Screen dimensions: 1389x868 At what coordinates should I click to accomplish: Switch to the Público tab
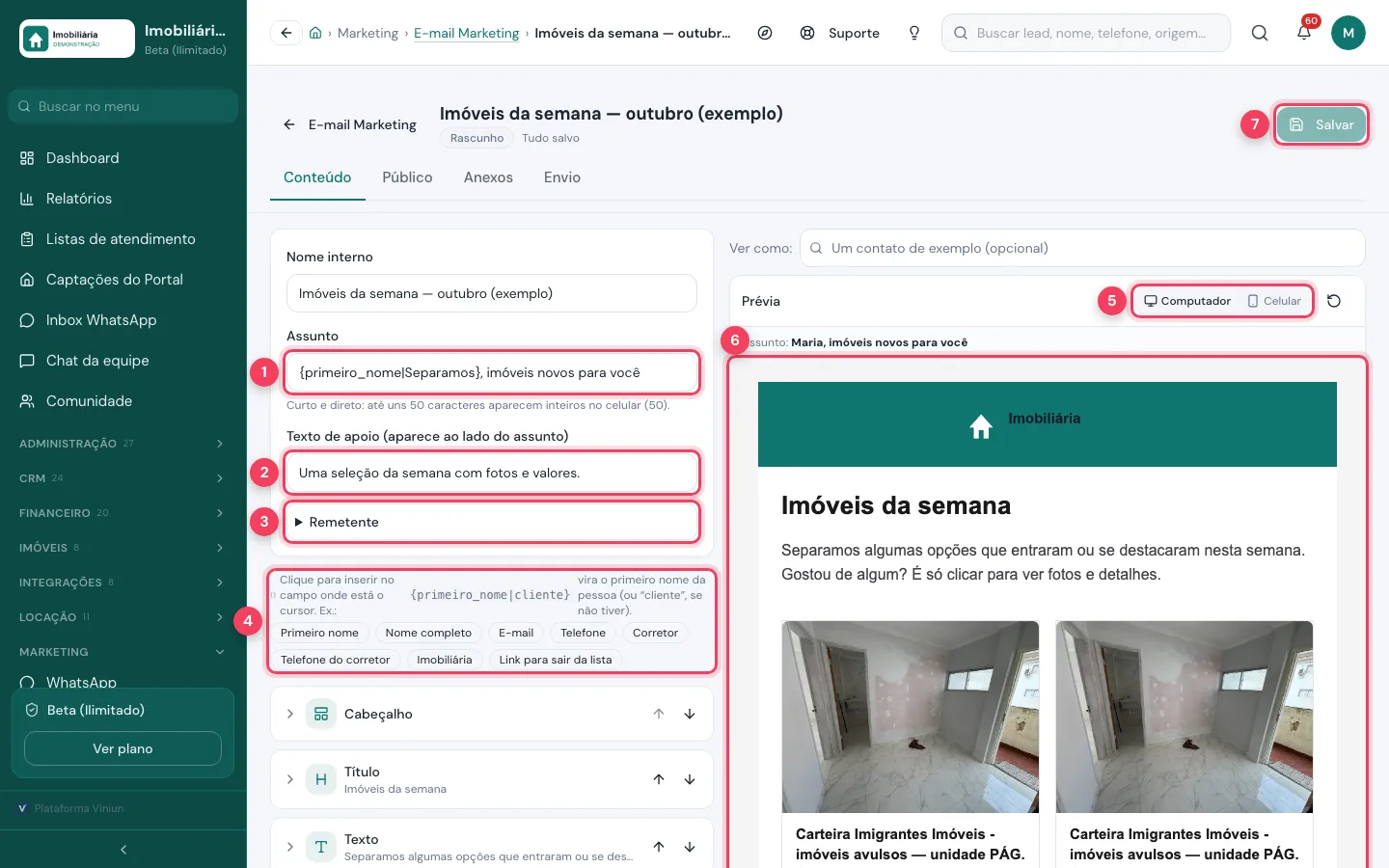point(407,177)
